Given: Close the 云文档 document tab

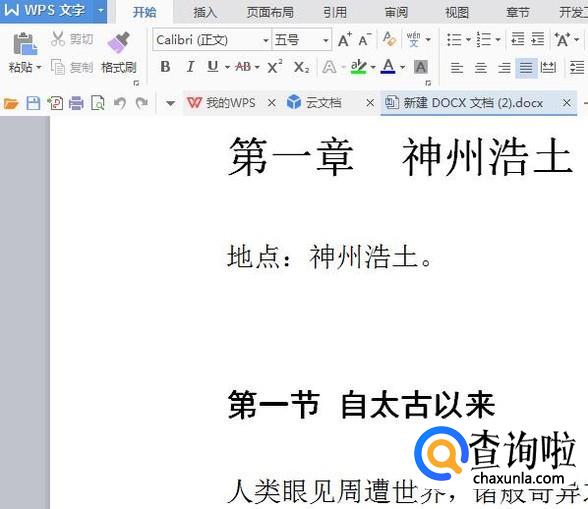Looking at the screenshot, I should coord(370,103).
